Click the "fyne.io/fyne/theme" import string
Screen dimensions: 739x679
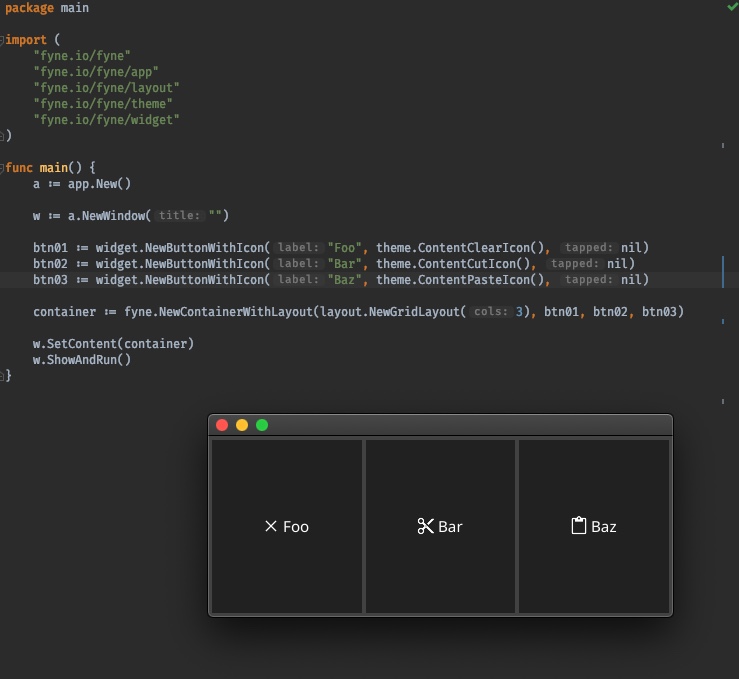103,104
